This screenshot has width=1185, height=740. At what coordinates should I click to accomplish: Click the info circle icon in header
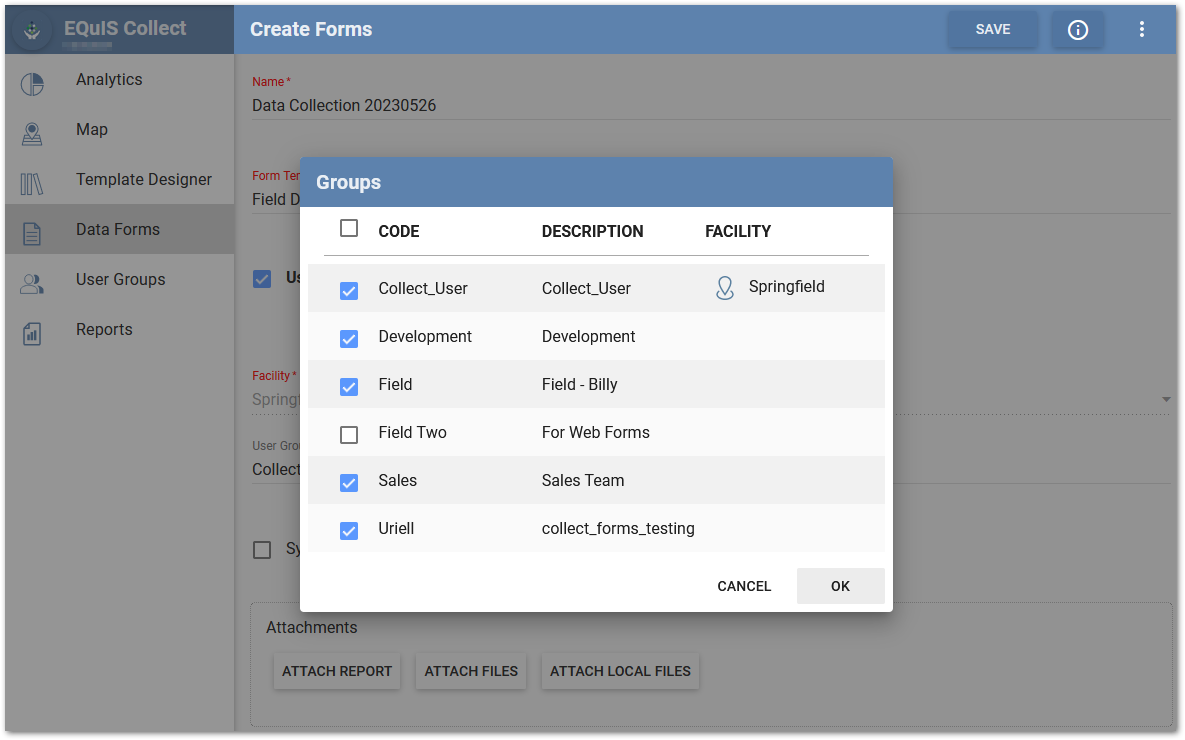coord(1077,30)
